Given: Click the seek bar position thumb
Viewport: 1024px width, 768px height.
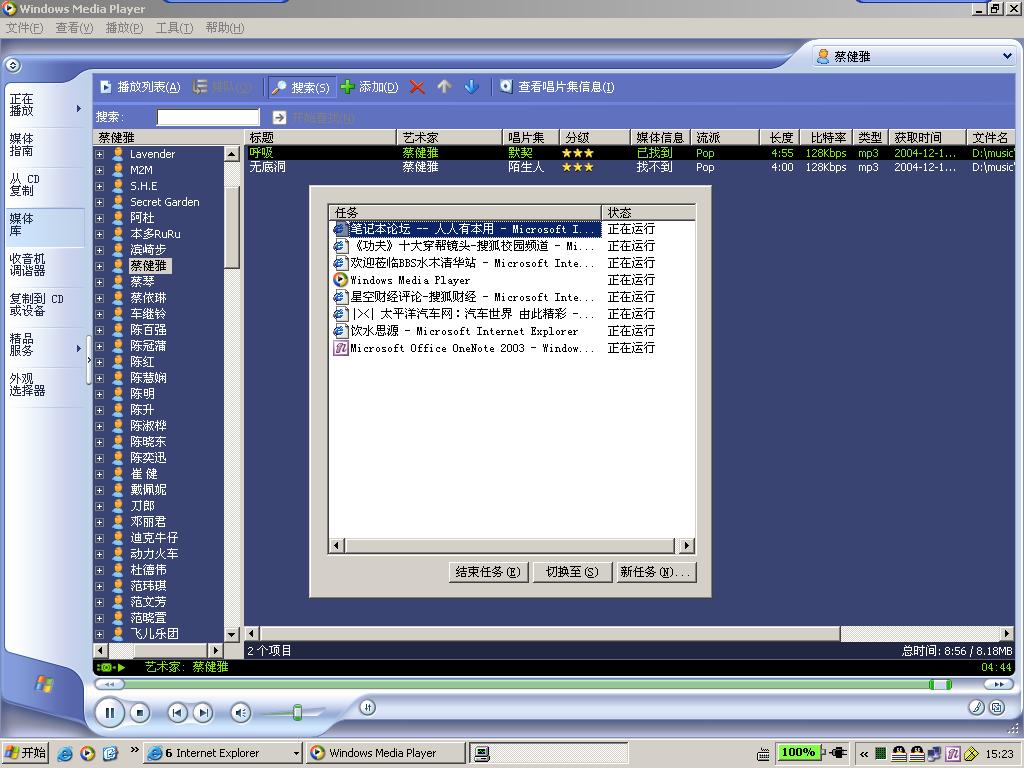Looking at the screenshot, I should pos(940,684).
